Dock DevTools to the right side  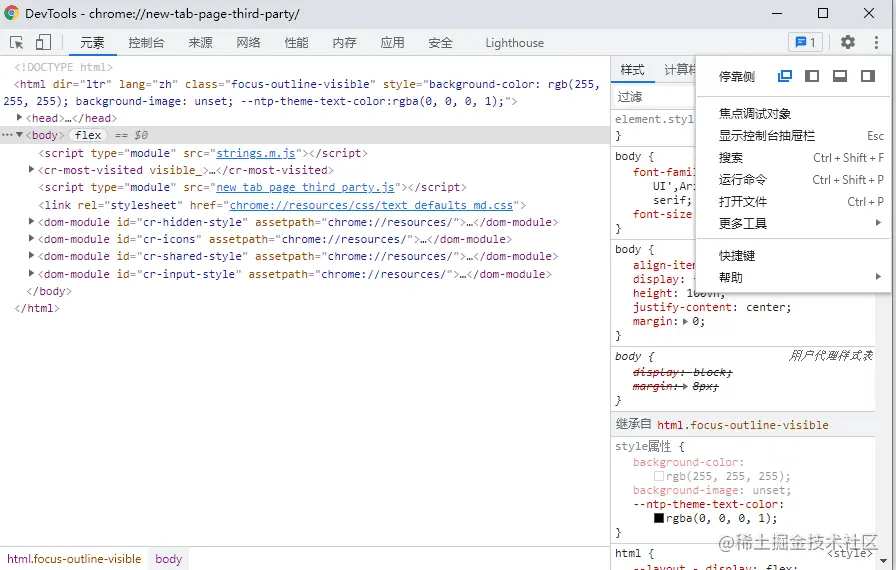[x=868, y=76]
